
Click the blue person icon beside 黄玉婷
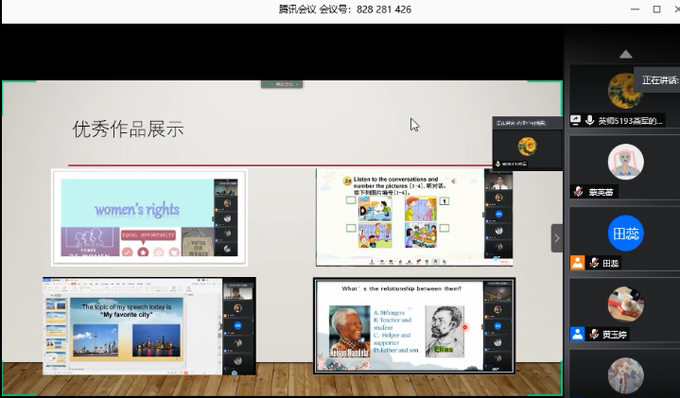(x=577, y=333)
